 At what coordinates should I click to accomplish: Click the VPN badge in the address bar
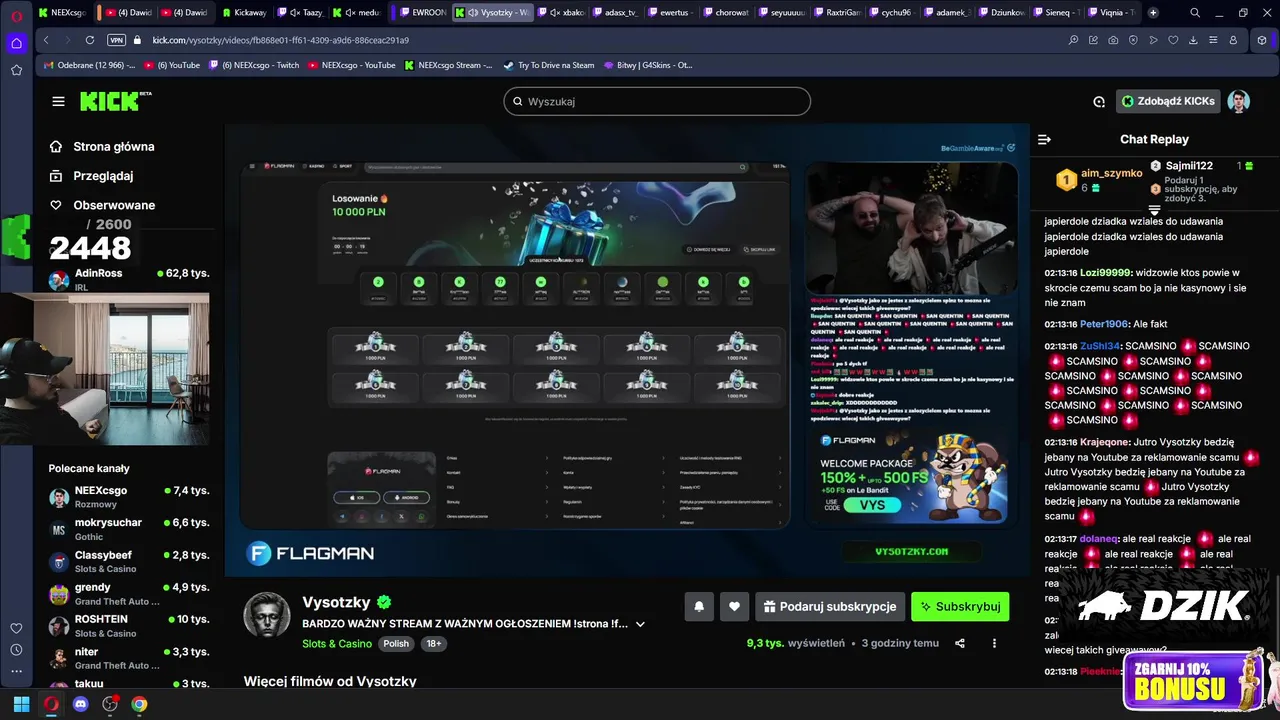coord(116,40)
